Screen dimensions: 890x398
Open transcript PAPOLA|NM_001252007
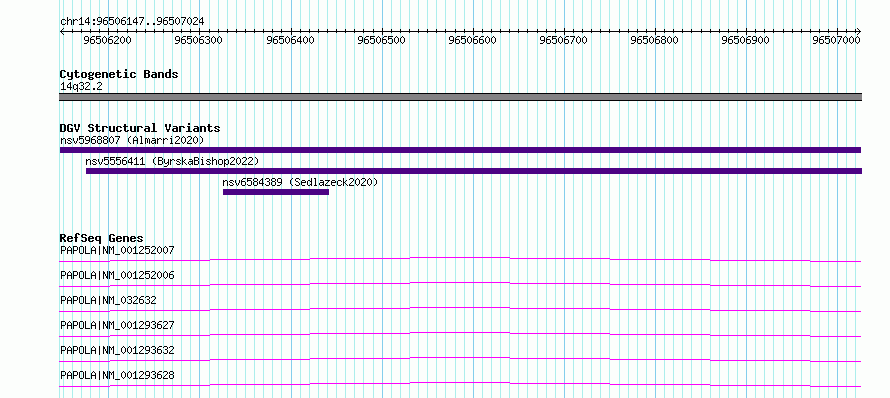[117, 250]
